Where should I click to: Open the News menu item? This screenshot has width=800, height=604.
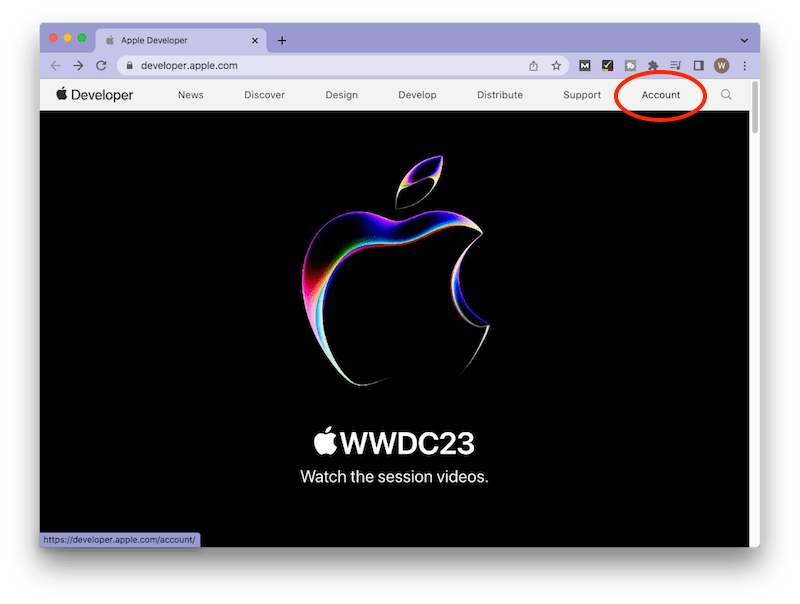(x=191, y=95)
